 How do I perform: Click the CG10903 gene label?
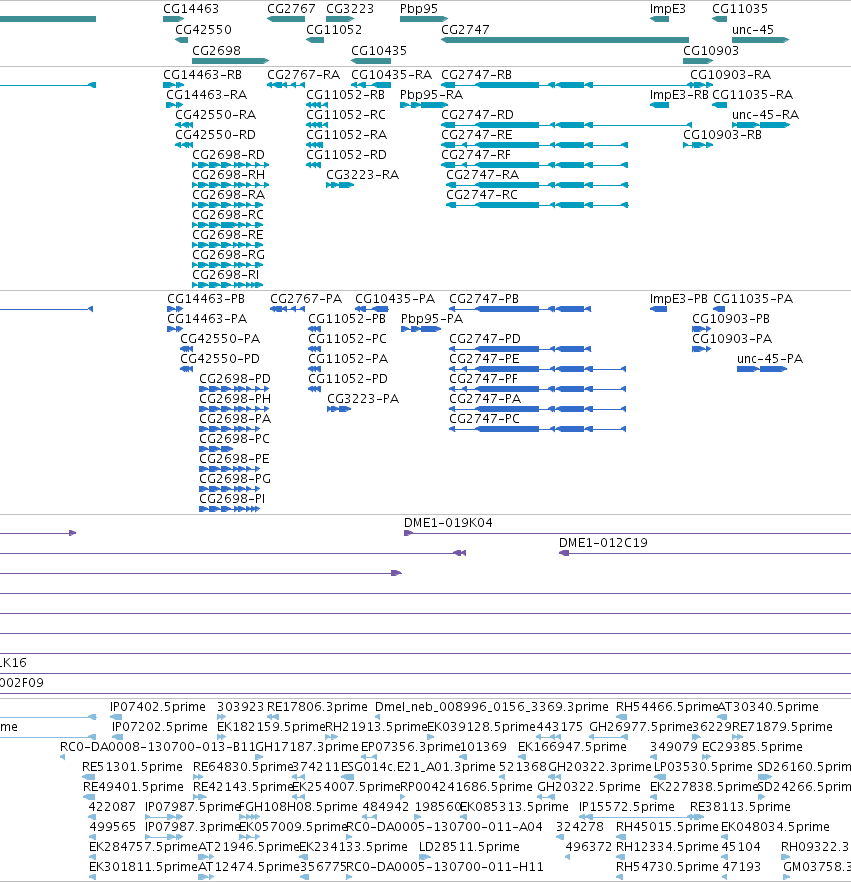pyautogui.click(x=710, y=51)
